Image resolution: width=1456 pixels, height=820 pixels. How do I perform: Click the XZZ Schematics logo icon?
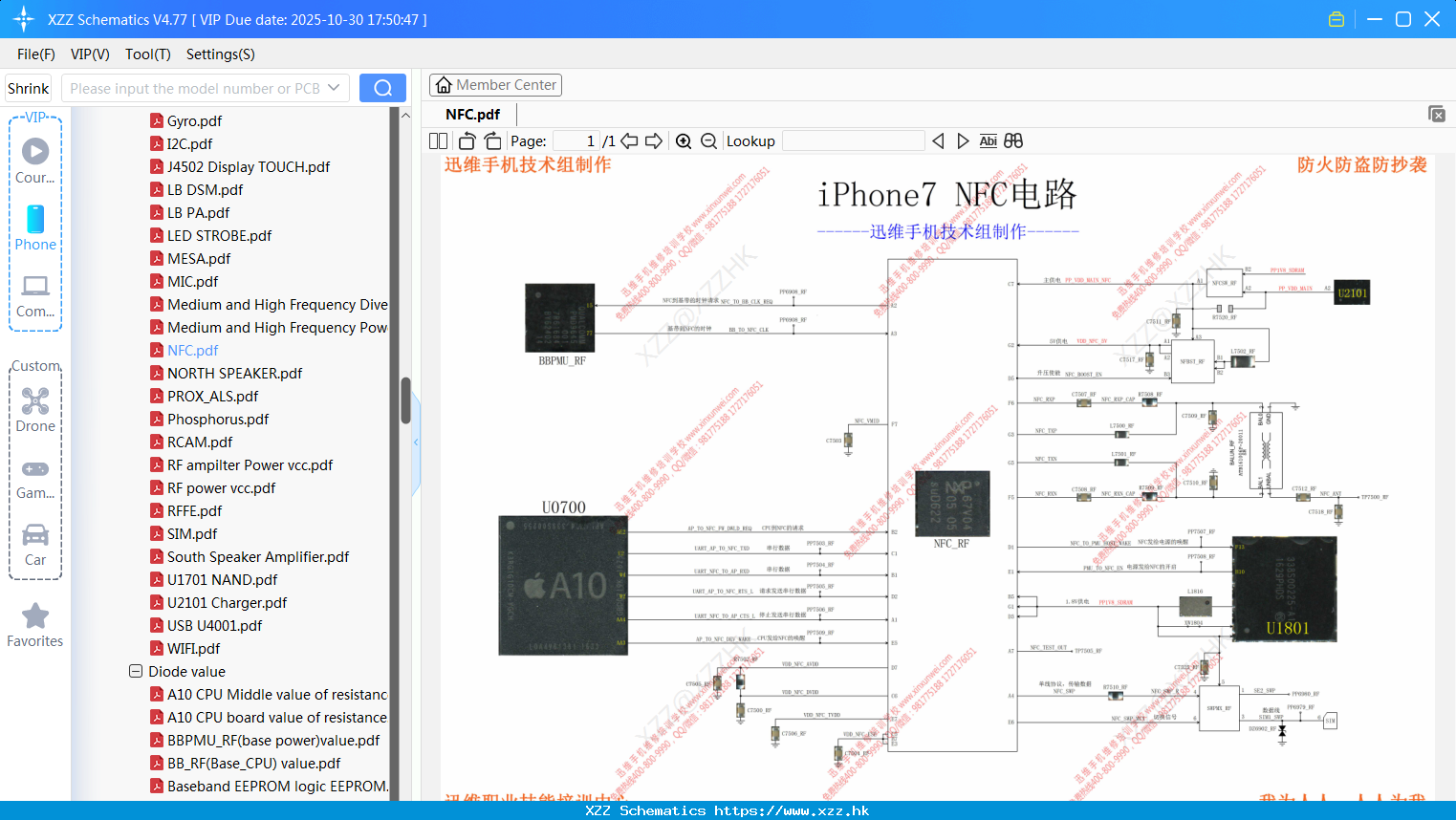[24, 19]
